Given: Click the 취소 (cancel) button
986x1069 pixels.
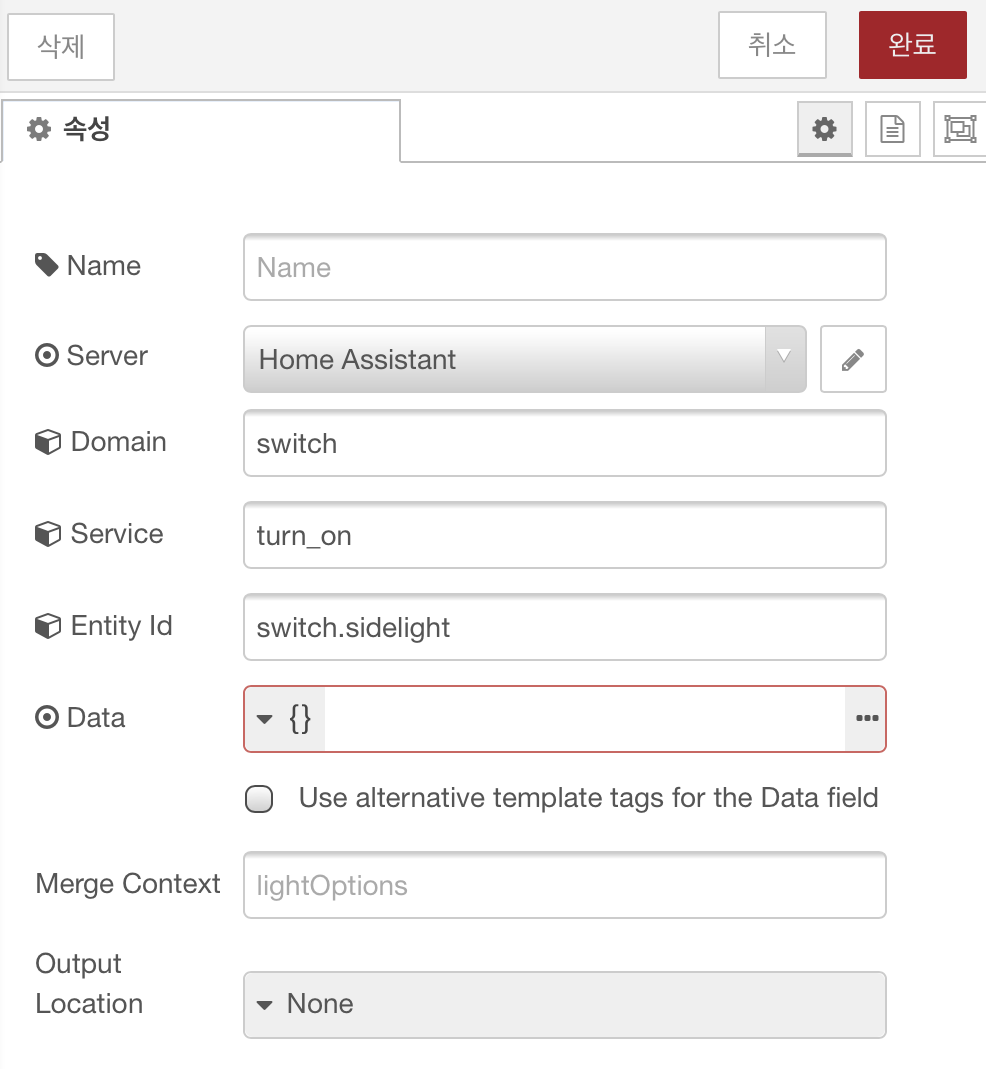Looking at the screenshot, I should 772,45.
